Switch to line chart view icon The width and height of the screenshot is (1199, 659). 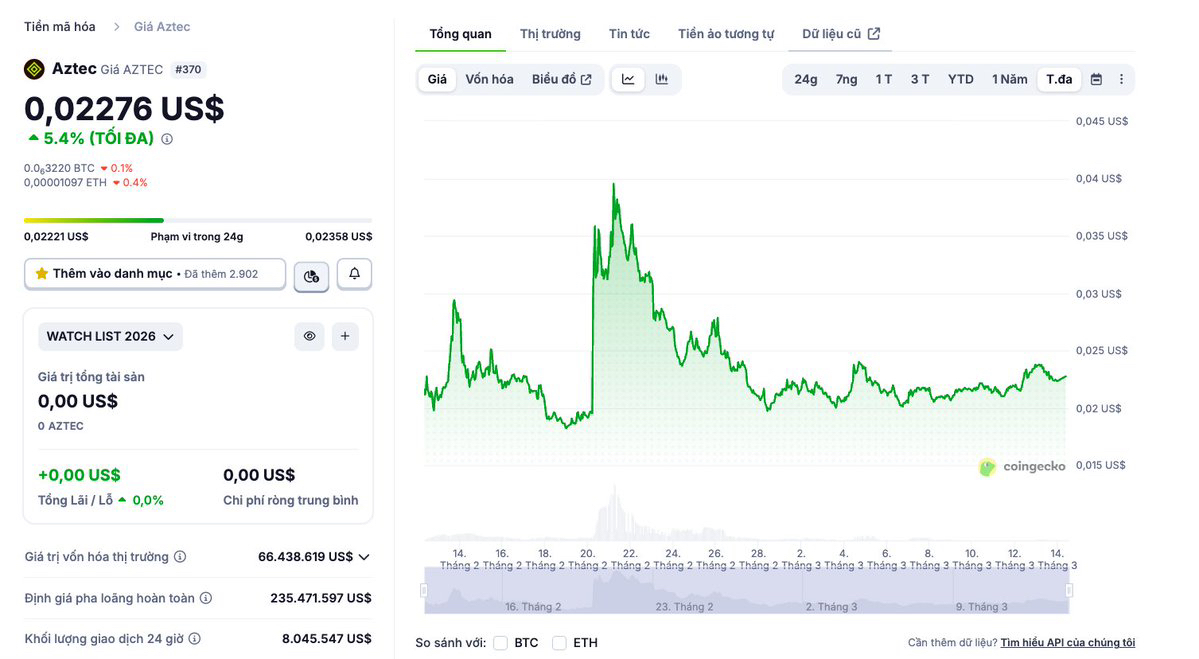(x=628, y=80)
